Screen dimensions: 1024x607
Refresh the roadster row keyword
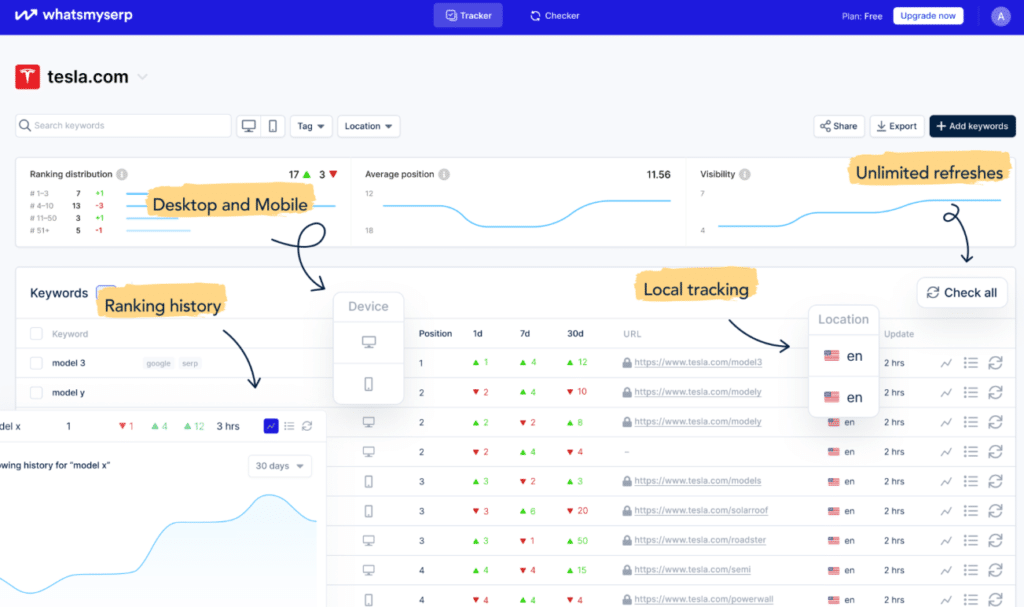pos(995,540)
